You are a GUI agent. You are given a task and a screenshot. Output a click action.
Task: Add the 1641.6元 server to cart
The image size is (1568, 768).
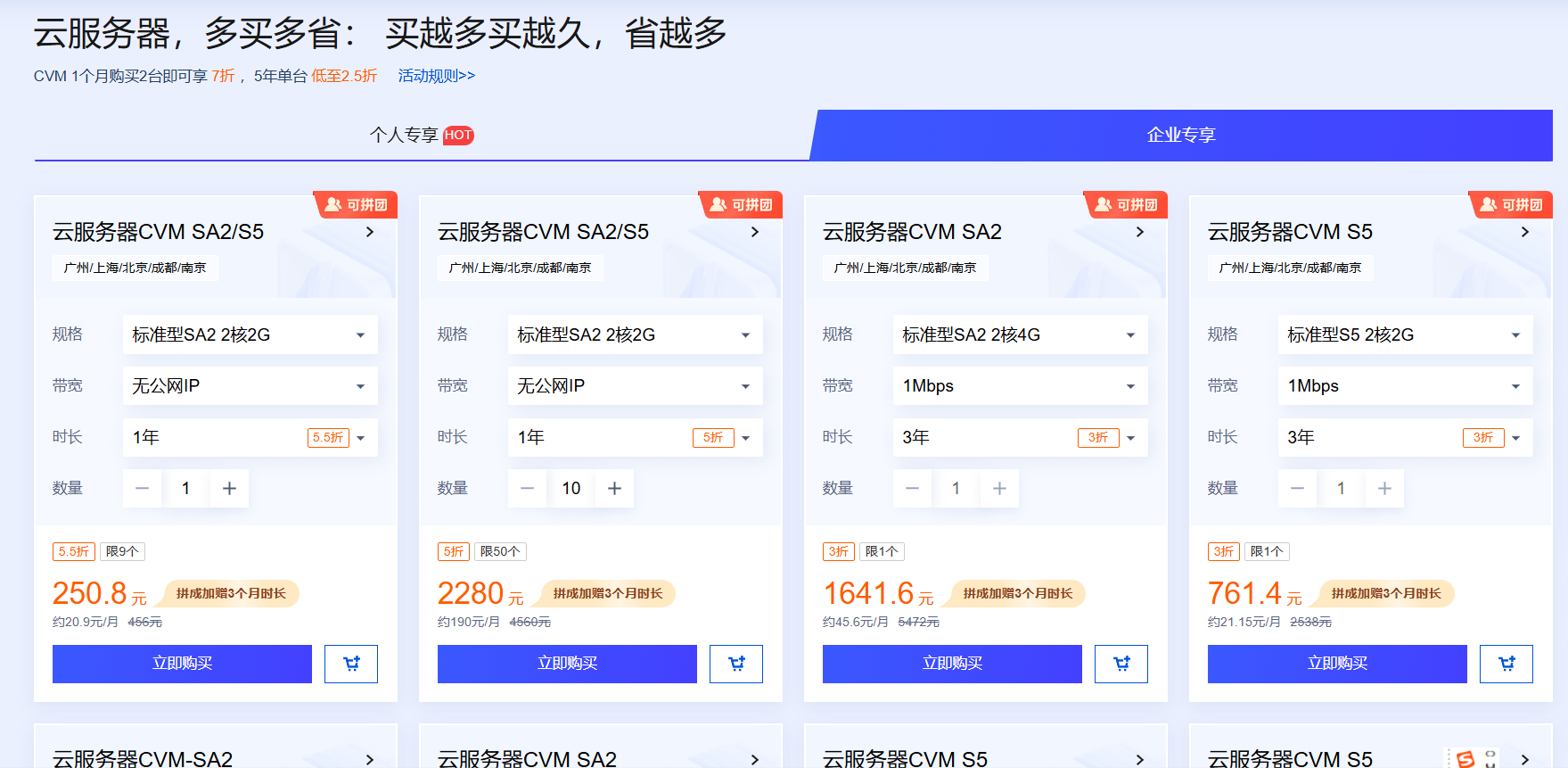pos(1121,664)
